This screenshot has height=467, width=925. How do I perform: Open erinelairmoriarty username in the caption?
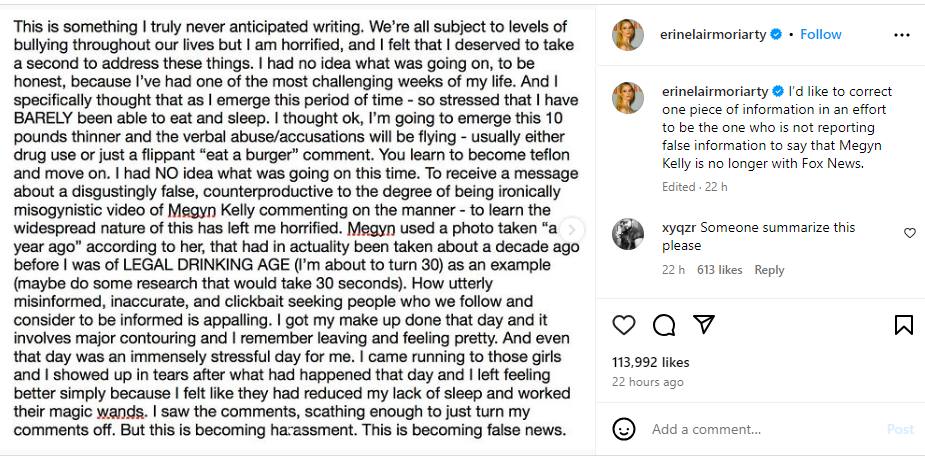tap(714, 91)
